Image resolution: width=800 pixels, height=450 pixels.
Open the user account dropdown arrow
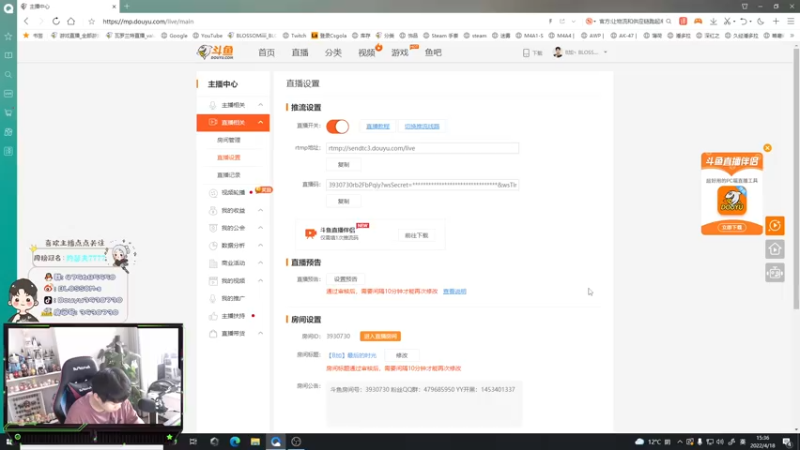[x=605, y=52]
